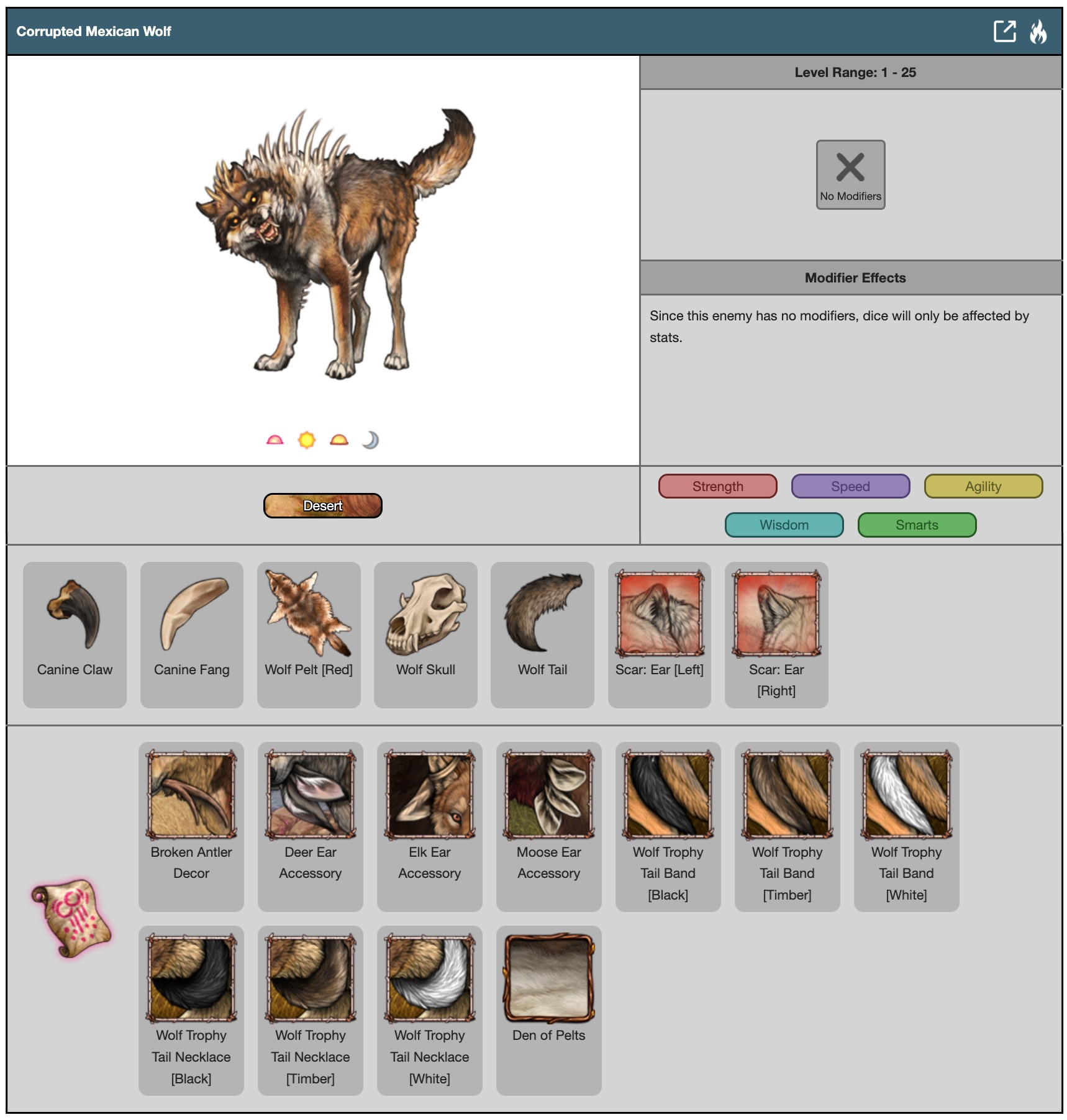This screenshot has height=1120, width=1067.
Task: Click the sun daytime icon
Action: tap(307, 440)
